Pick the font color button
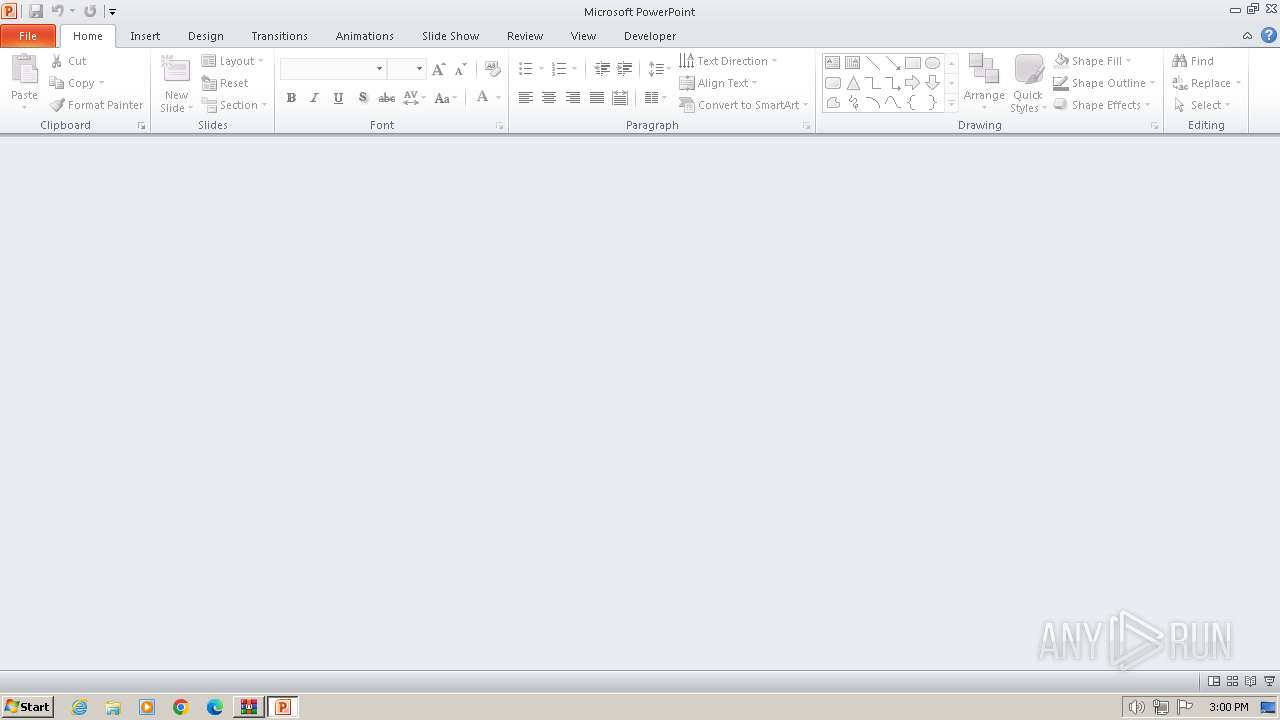Screen dimensions: 1280x720 [483, 98]
